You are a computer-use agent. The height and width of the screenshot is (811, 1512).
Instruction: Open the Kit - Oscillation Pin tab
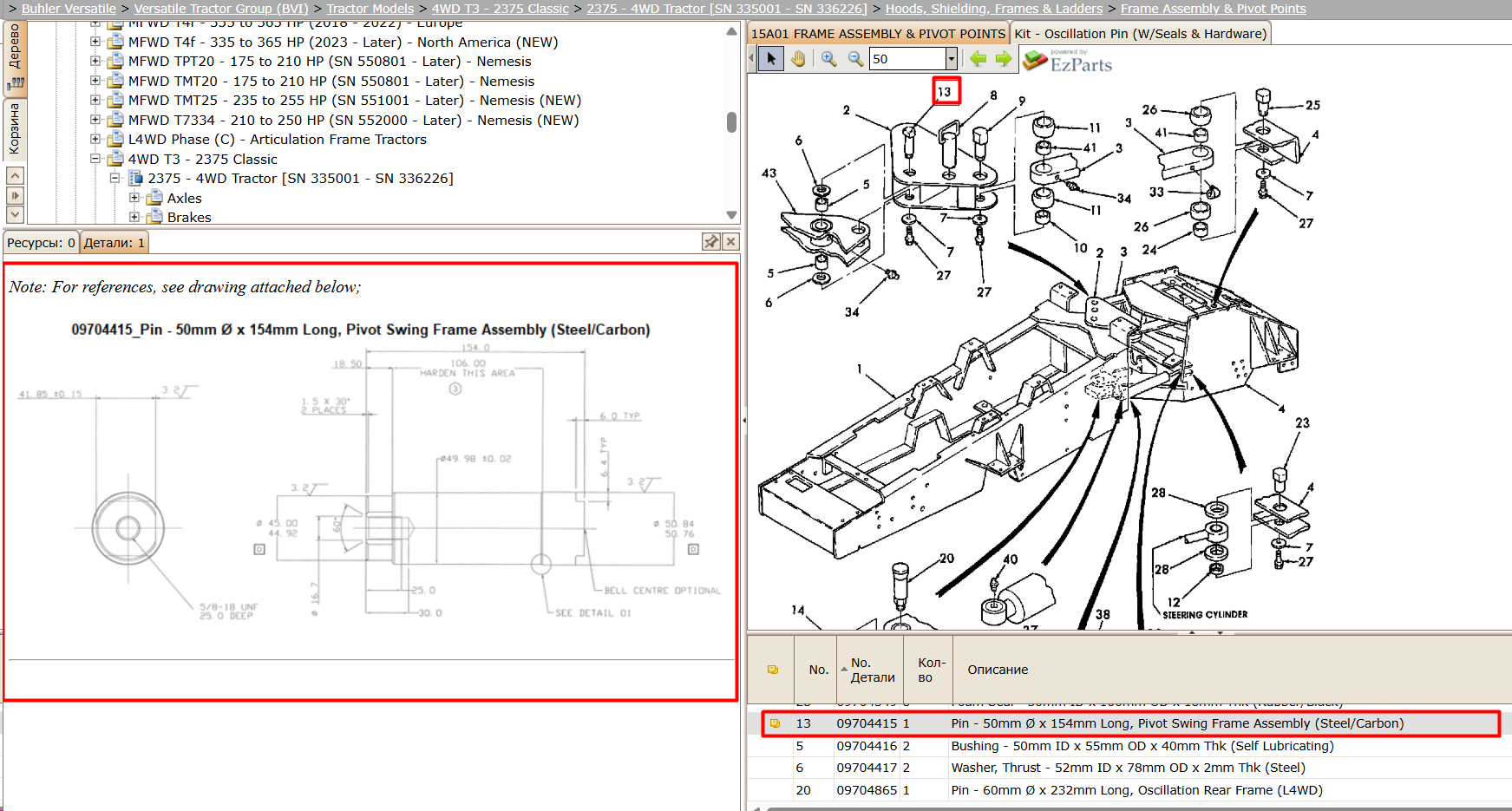click(x=1141, y=34)
